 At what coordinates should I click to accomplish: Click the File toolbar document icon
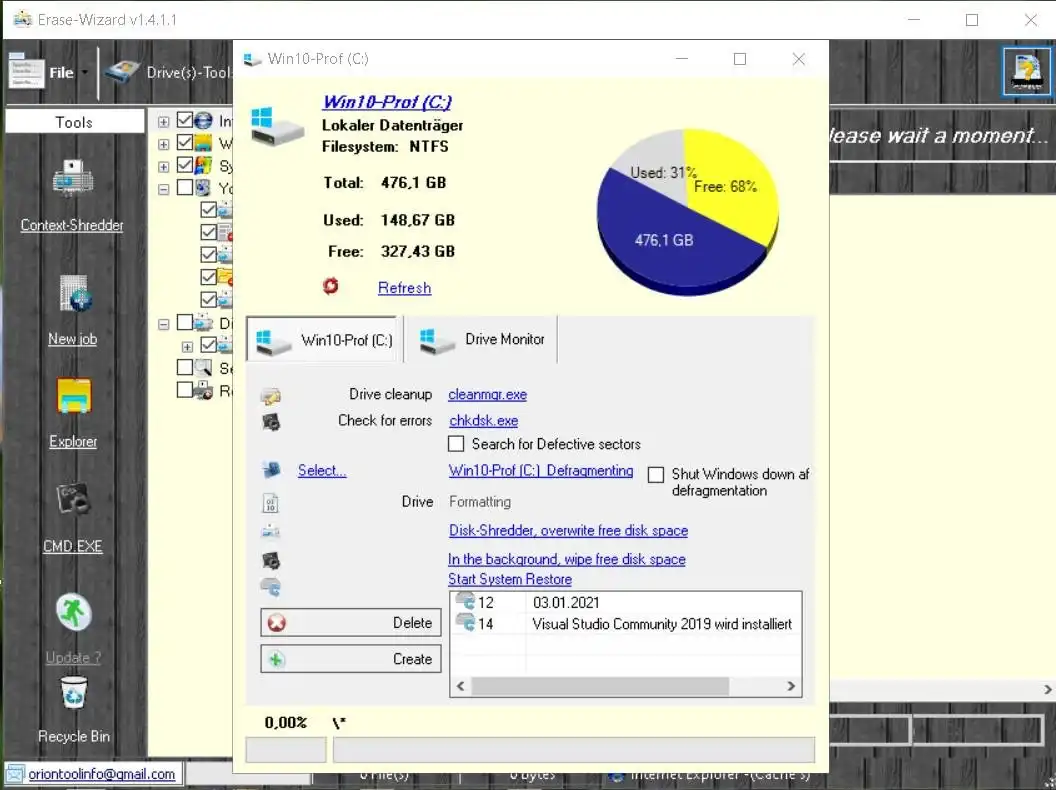26,71
